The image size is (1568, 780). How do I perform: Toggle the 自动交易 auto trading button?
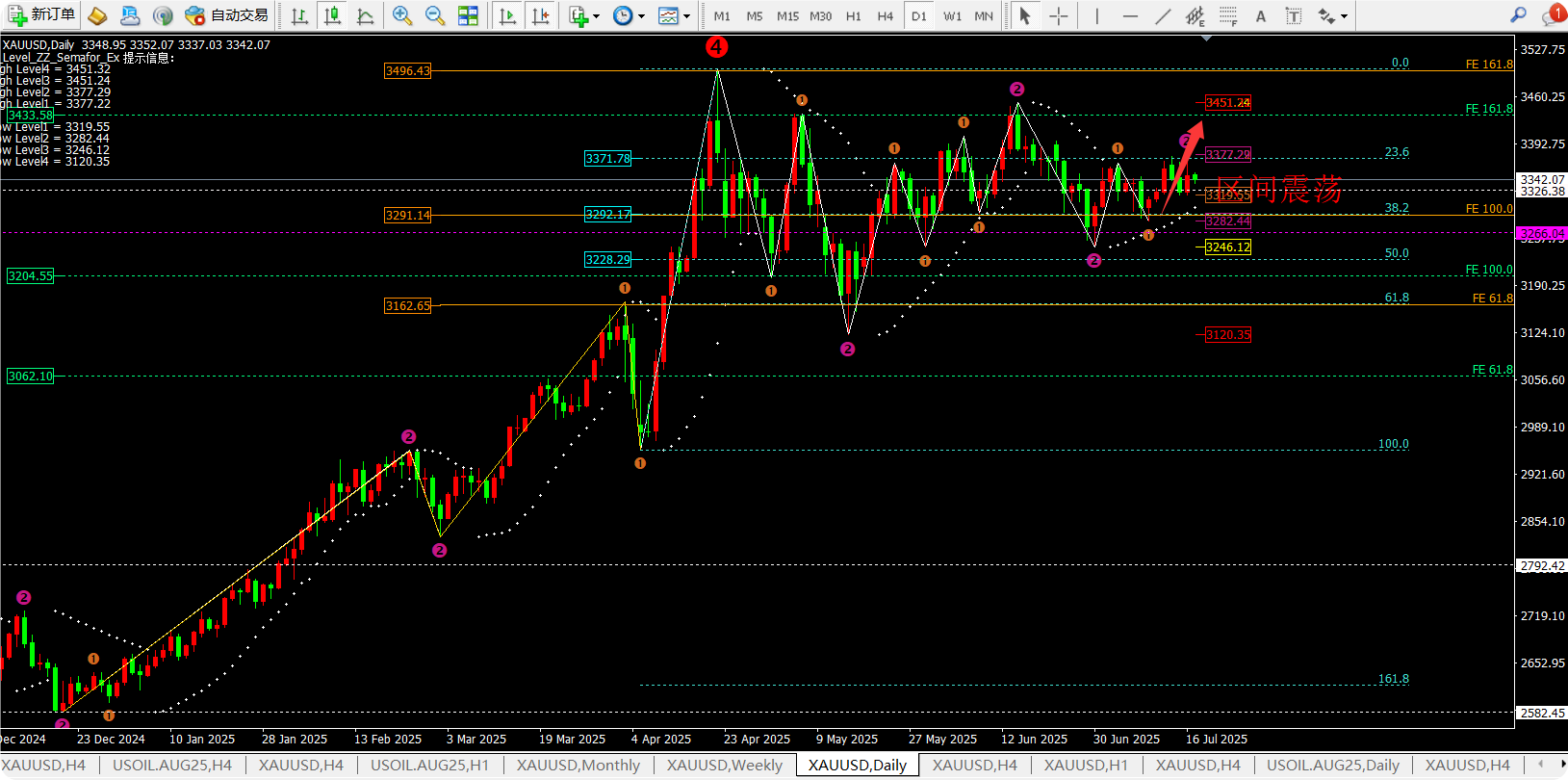pyautogui.click(x=227, y=15)
